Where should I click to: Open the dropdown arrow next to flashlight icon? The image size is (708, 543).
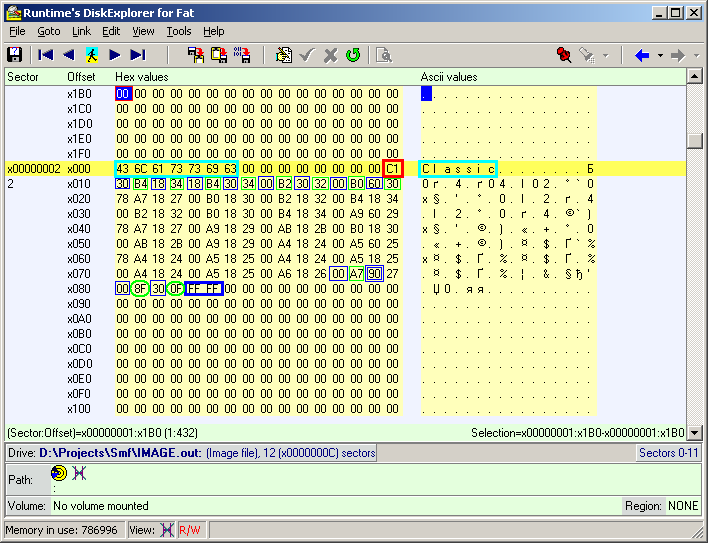coord(606,56)
